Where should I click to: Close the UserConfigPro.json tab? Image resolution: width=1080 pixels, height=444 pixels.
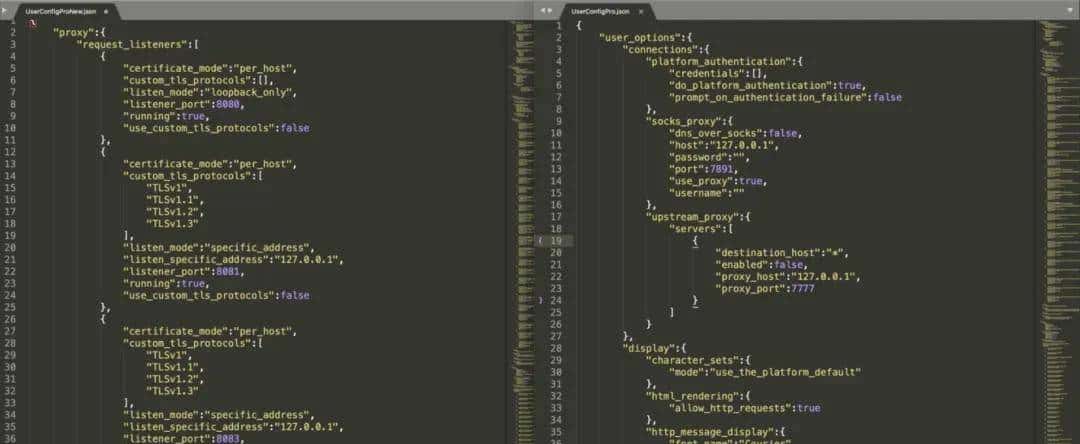(642, 10)
